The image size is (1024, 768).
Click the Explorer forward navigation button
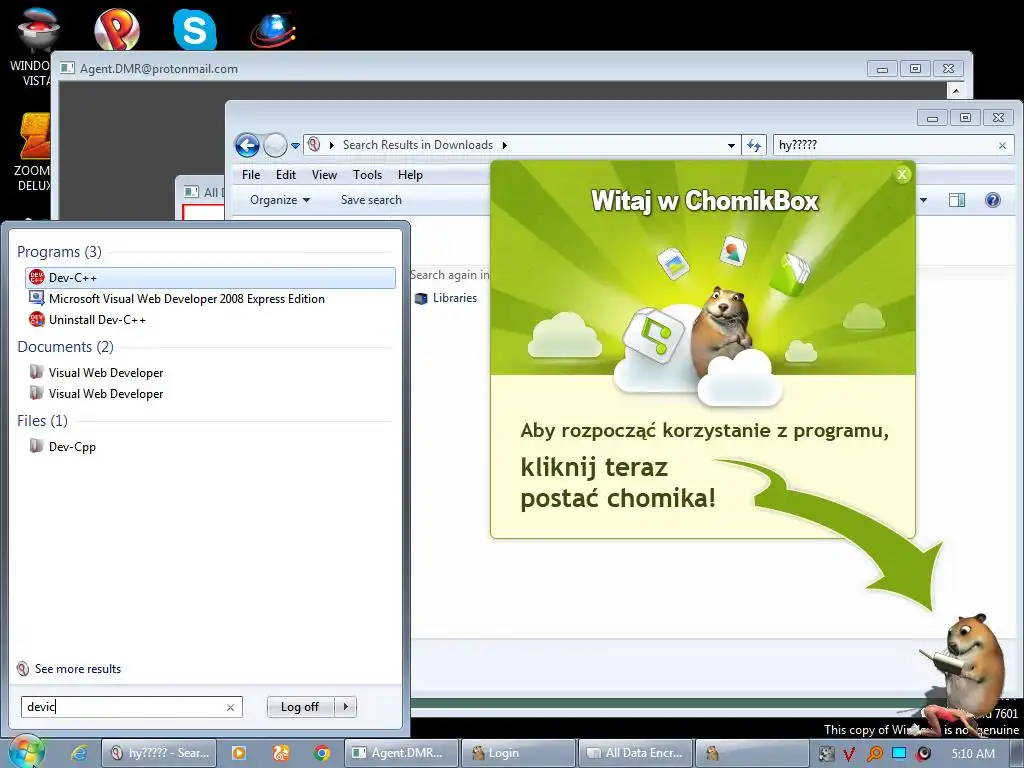(275, 145)
